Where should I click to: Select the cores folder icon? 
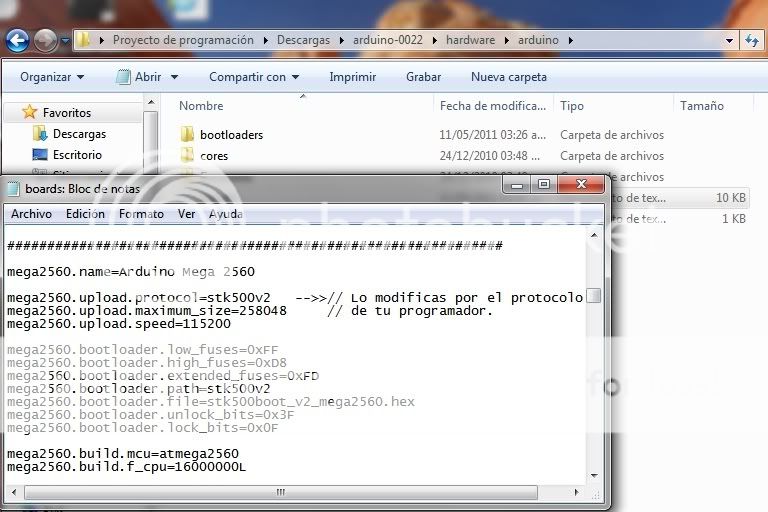[187, 155]
